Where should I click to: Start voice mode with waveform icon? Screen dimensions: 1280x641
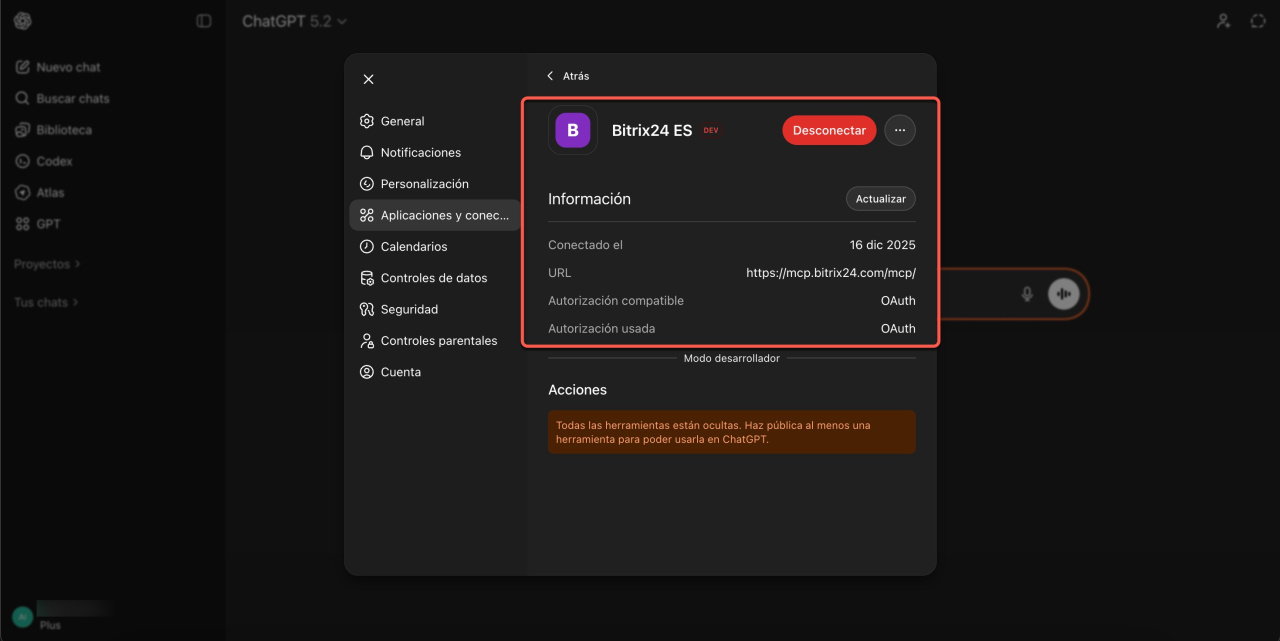click(x=1064, y=294)
